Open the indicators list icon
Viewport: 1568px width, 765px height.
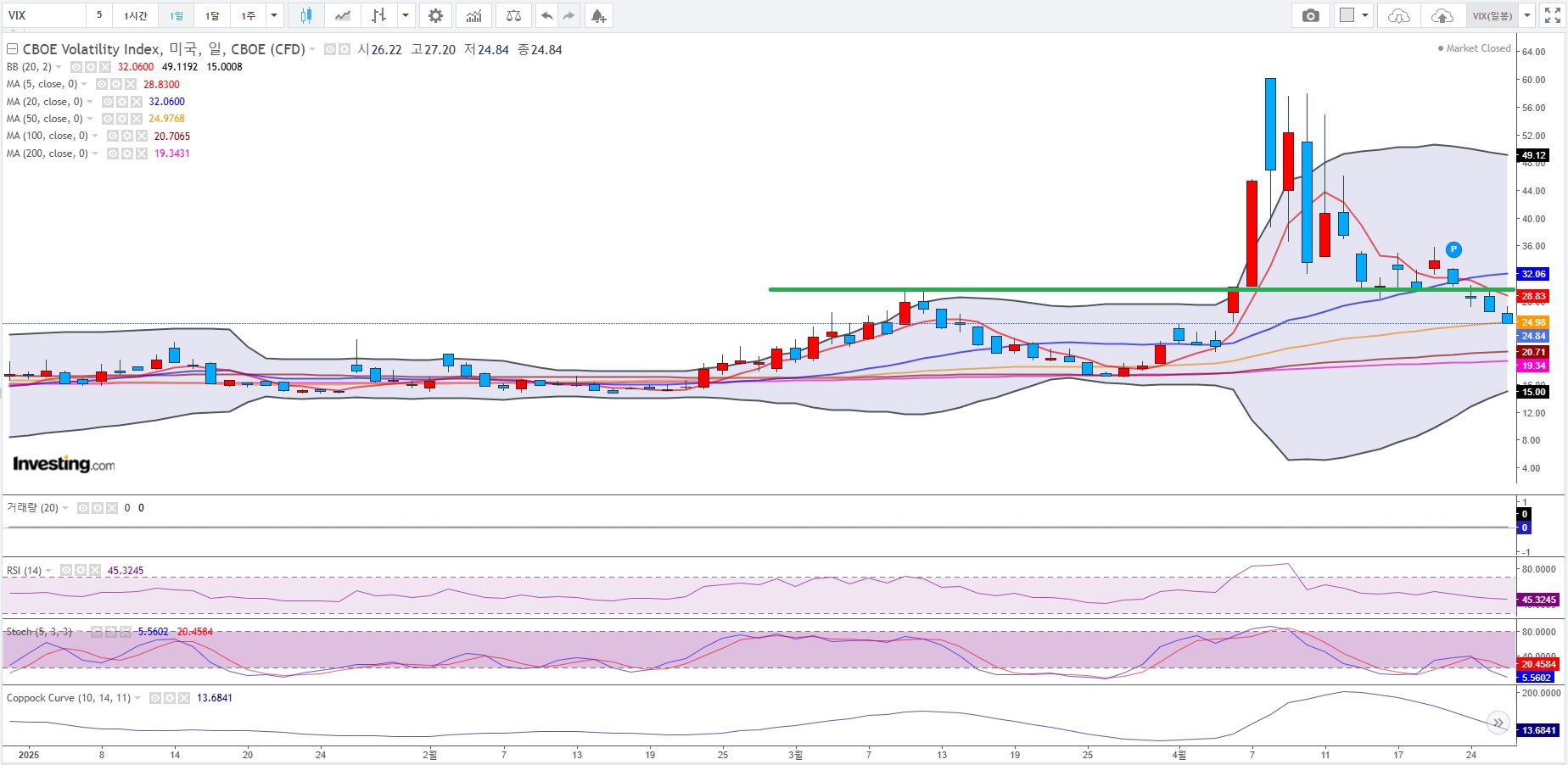coord(474,15)
